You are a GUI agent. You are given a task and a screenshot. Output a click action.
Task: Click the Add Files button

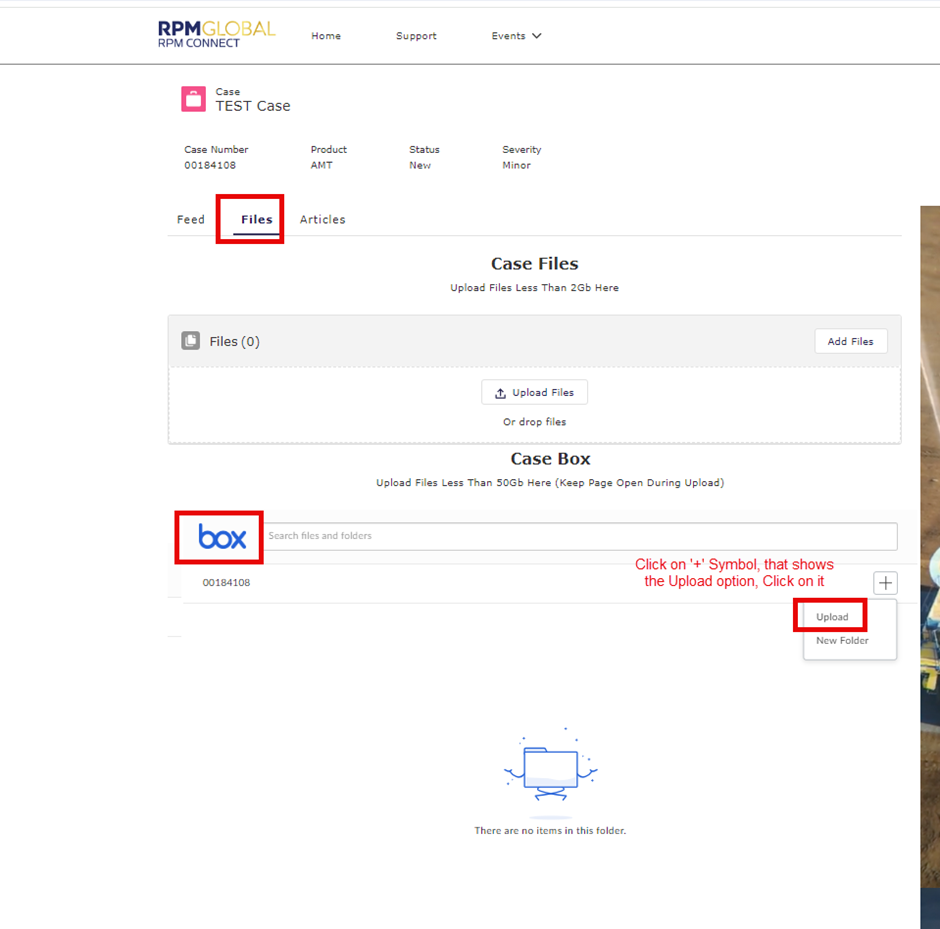(851, 341)
